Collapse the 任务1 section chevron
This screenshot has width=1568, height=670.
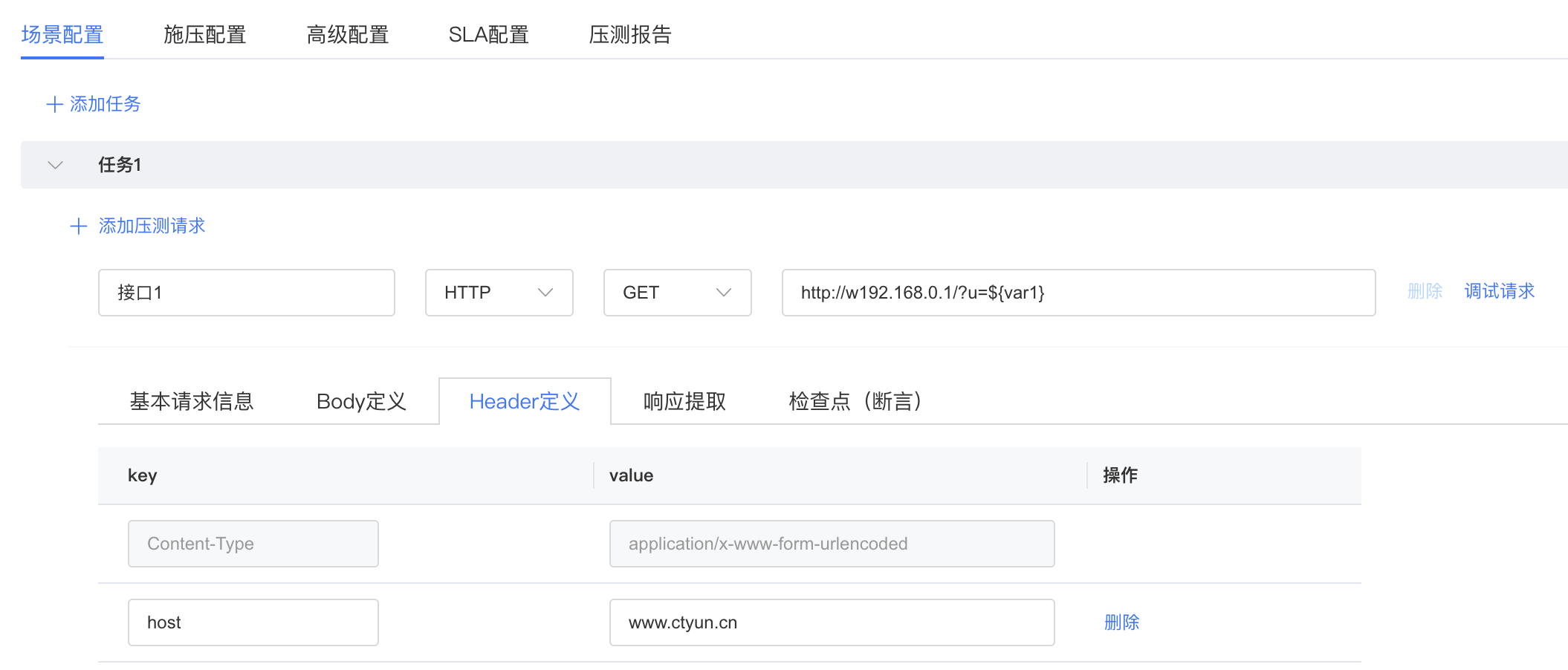click(55, 165)
